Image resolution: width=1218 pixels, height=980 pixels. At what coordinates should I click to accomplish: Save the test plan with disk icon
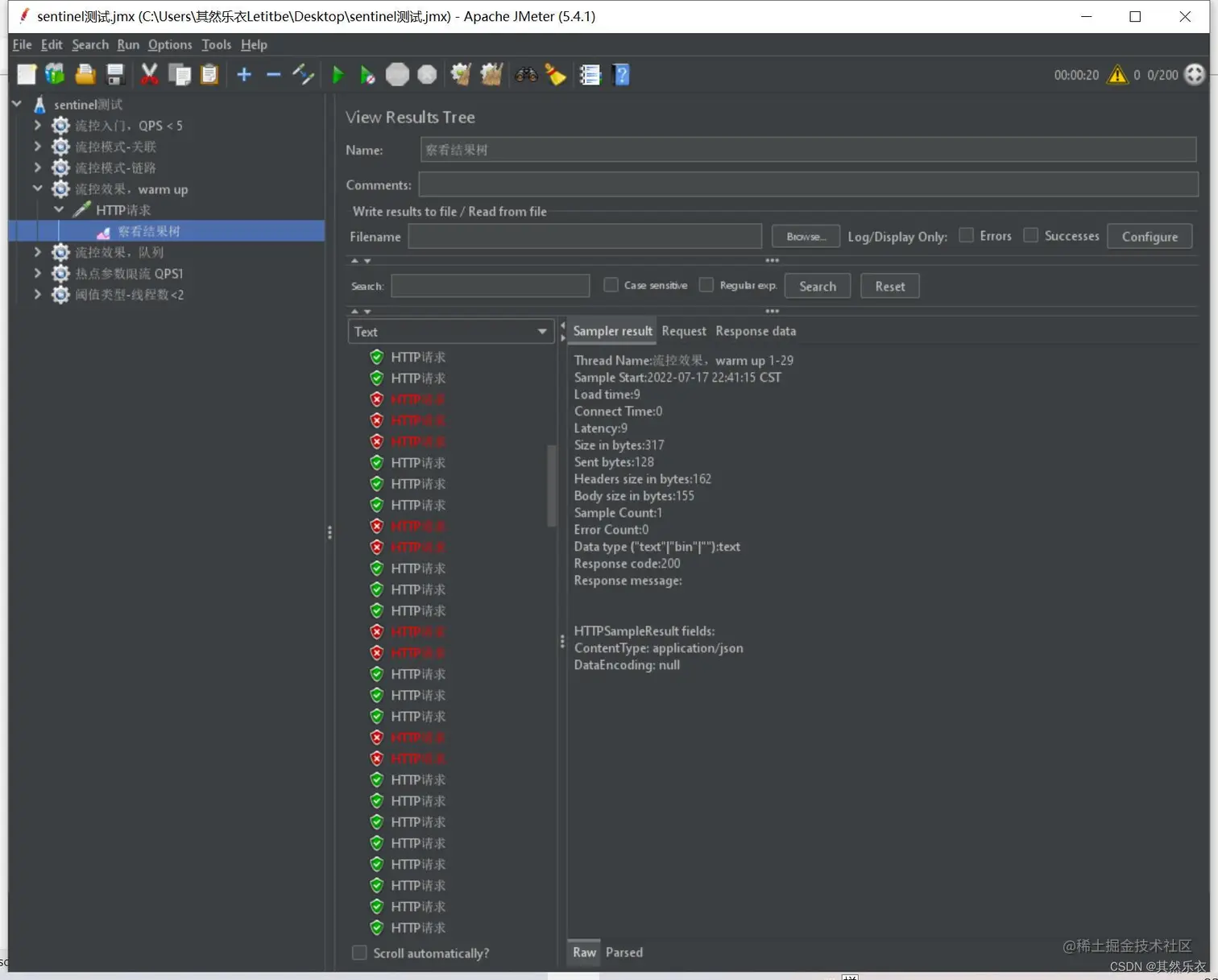(x=115, y=75)
